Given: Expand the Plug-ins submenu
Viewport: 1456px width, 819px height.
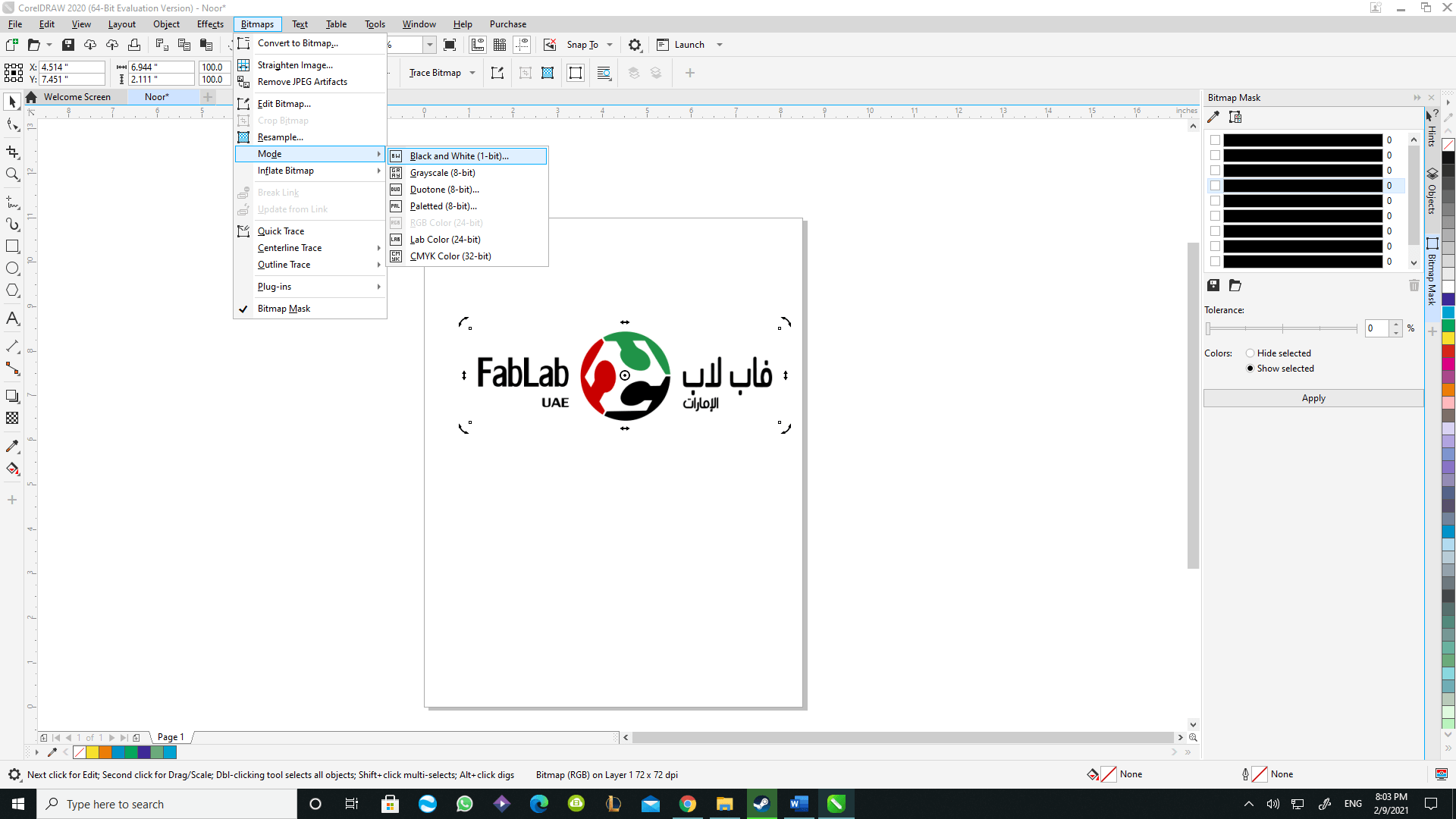Looking at the screenshot, I should (310, 287).
